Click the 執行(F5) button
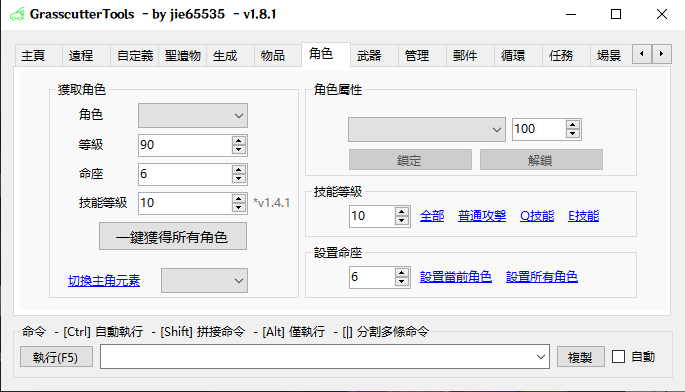The width and height of the screenshot is (685, 392). pyautogui.click(x=56, y=357)
